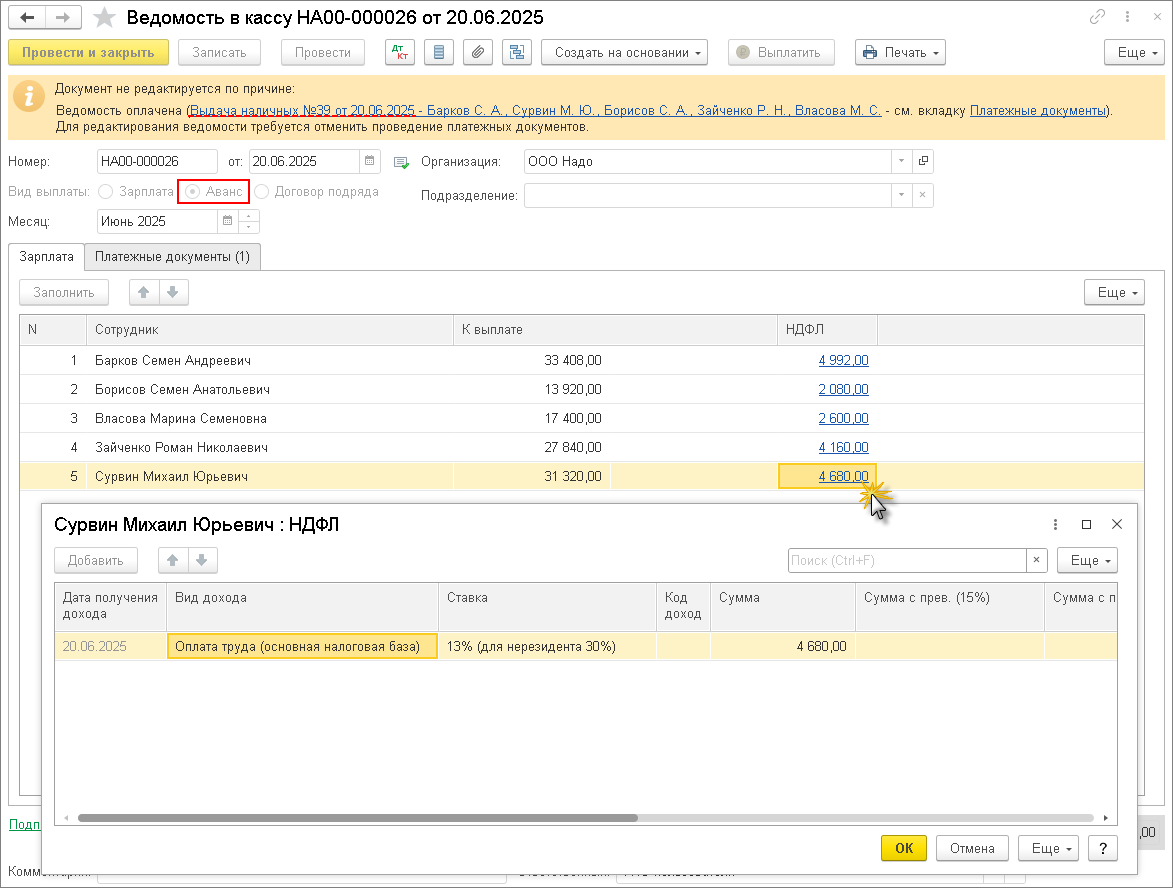This screenshot has height=888, width=1173.
Task: Click the back navigation arrow
Action: (28, 18)
